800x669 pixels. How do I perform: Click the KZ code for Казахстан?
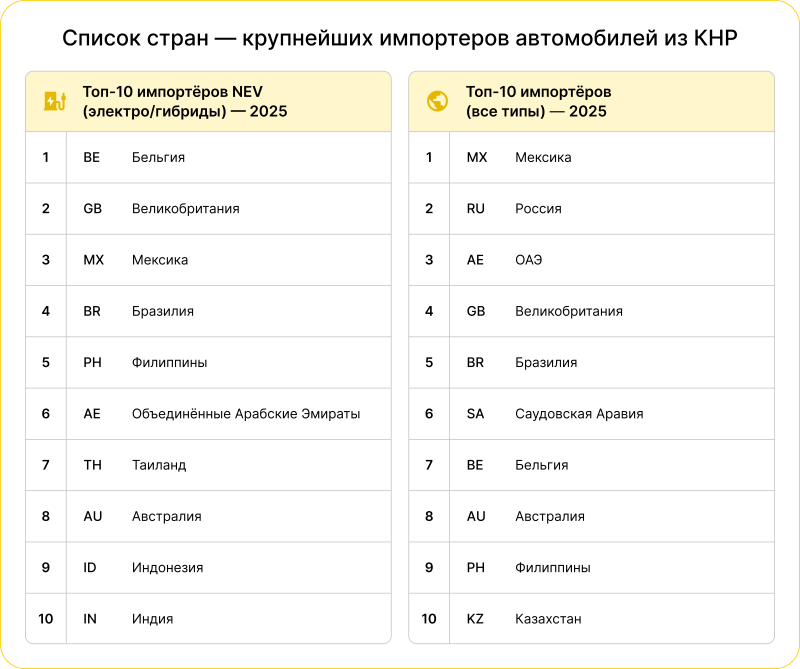coord(477,618)
